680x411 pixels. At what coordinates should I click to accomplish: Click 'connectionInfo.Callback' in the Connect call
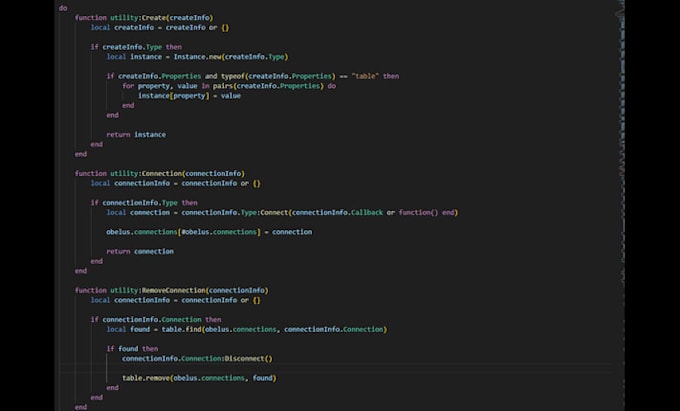(x=337, y=212)
